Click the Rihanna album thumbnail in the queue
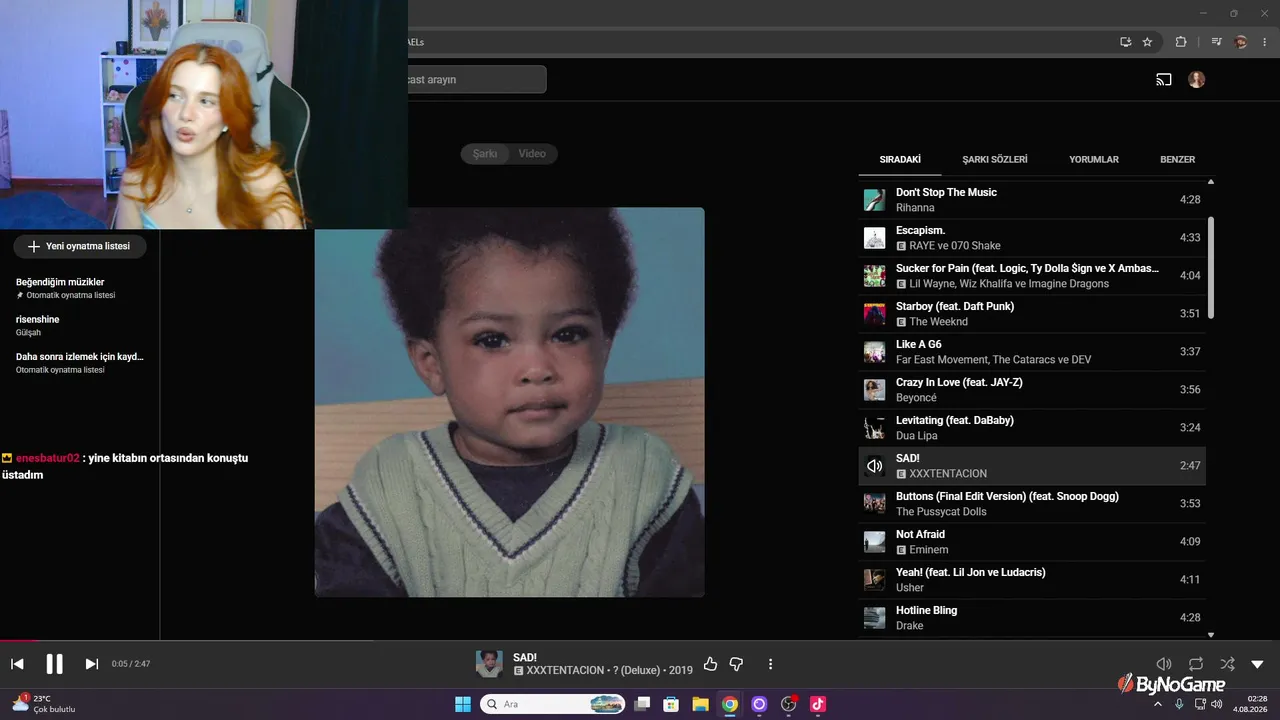 coord(874,200)
